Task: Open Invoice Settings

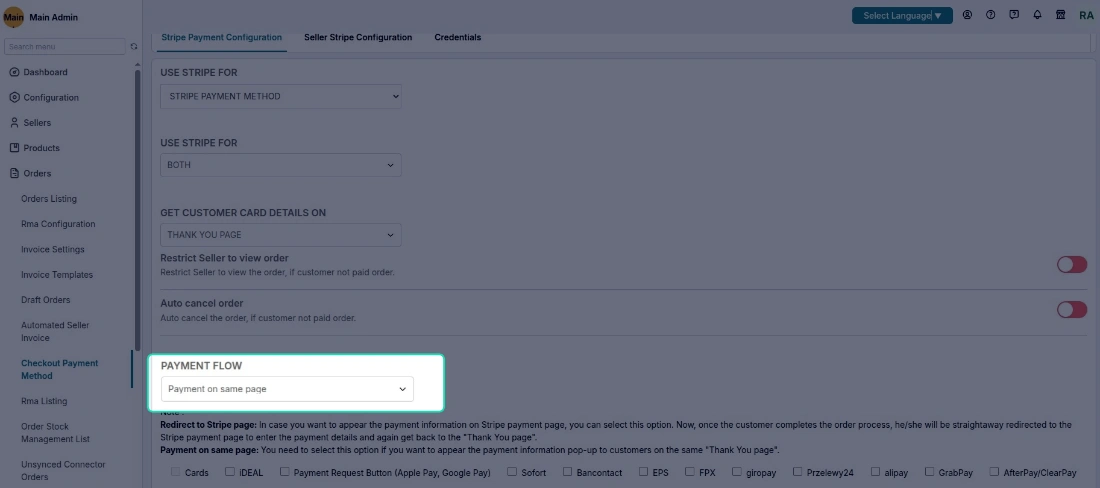Action: (x=53, y=249)
